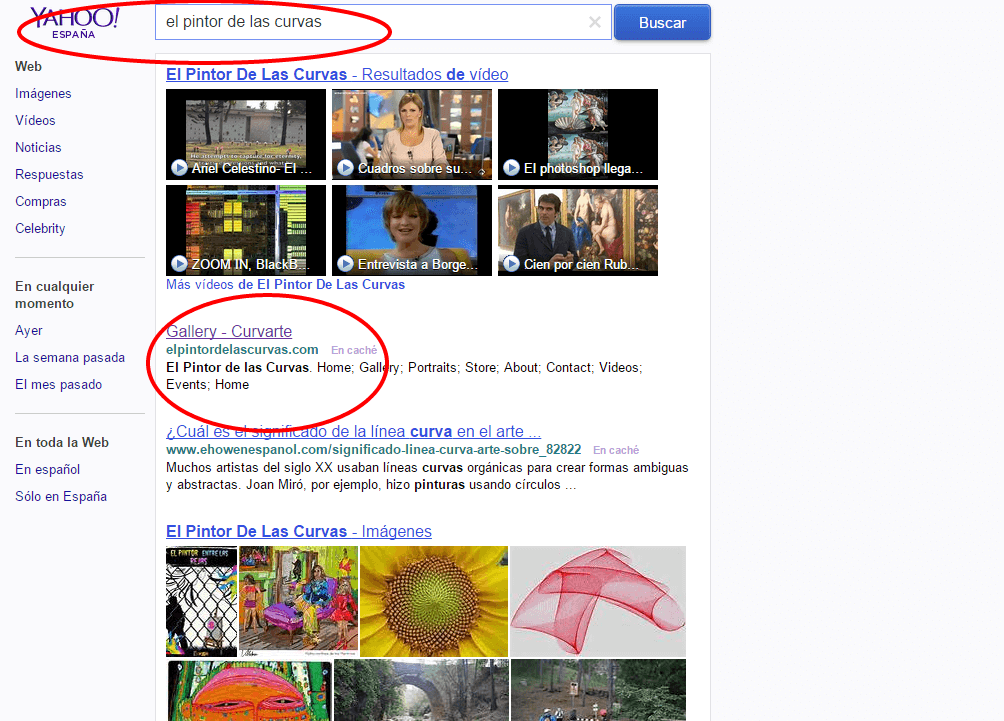
Task: Open the Celebrity category
Action: click(x=40, y=228)
